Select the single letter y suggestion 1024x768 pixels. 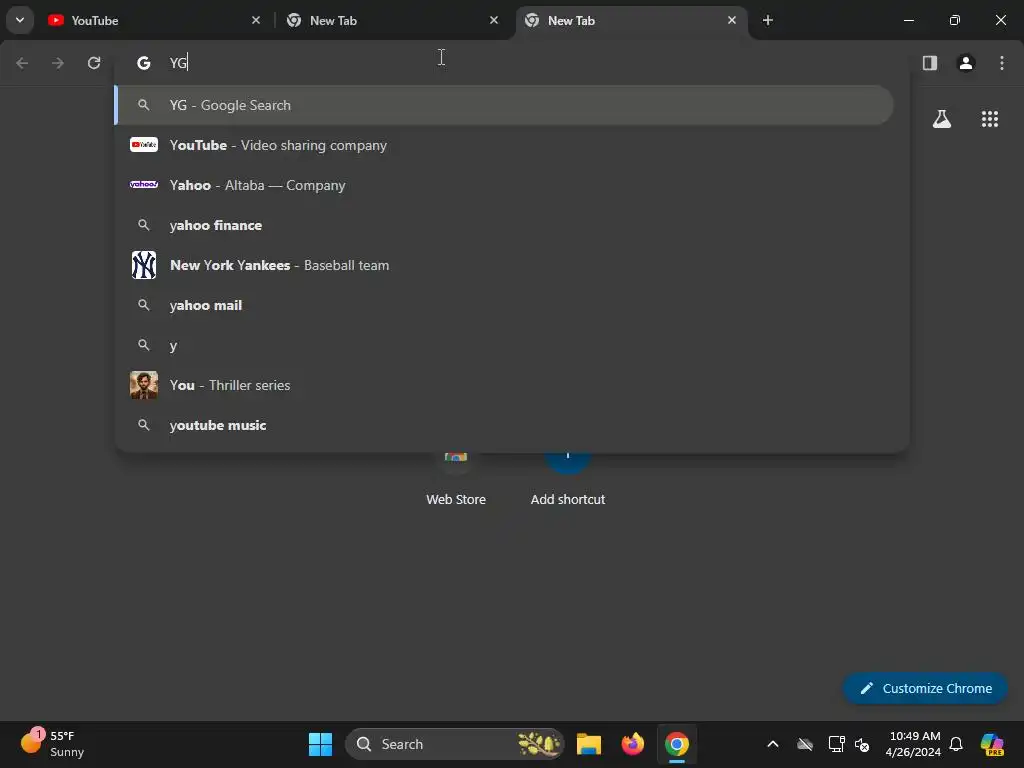pos(504,345)
